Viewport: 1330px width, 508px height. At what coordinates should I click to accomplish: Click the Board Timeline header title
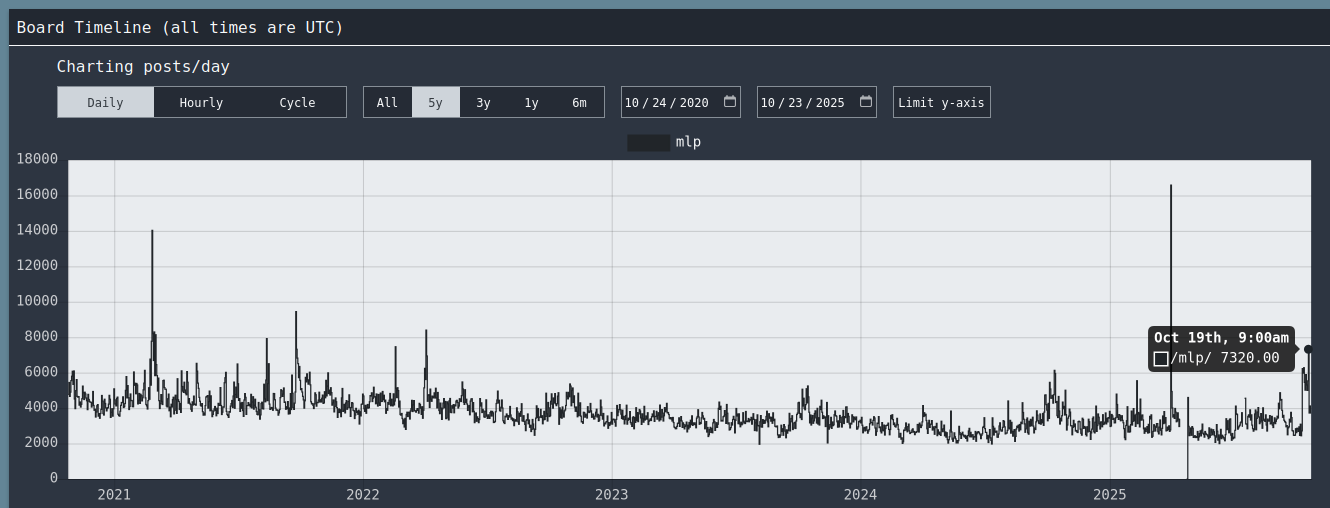point(180,28)
